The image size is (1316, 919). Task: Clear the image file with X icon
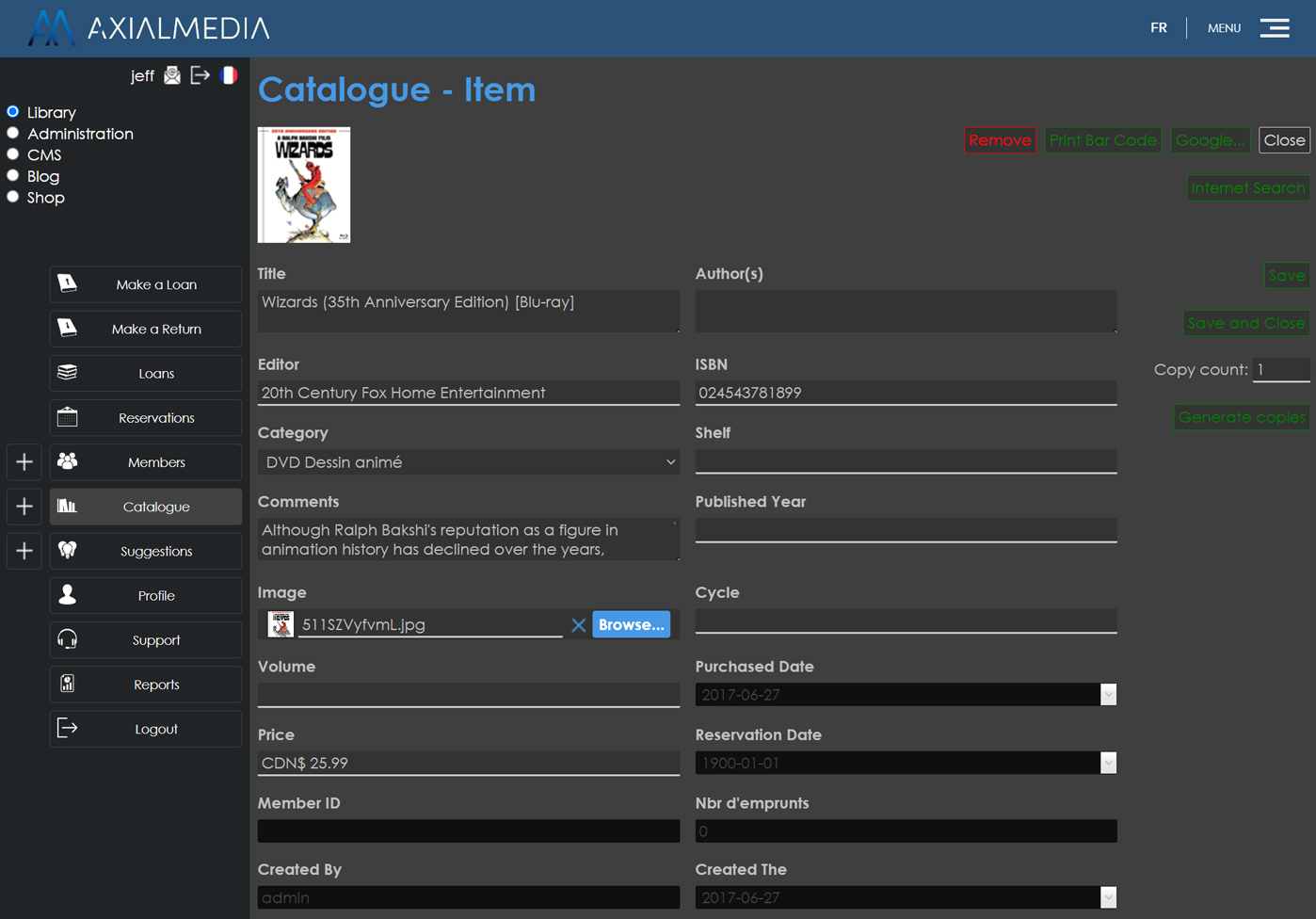(578, 625)
